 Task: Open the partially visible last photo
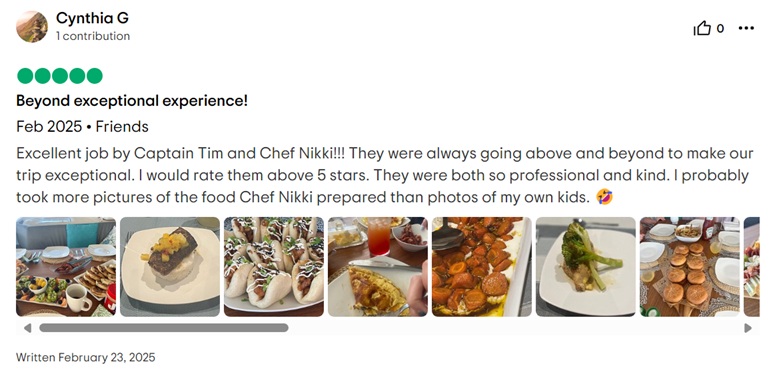[752, 267]
